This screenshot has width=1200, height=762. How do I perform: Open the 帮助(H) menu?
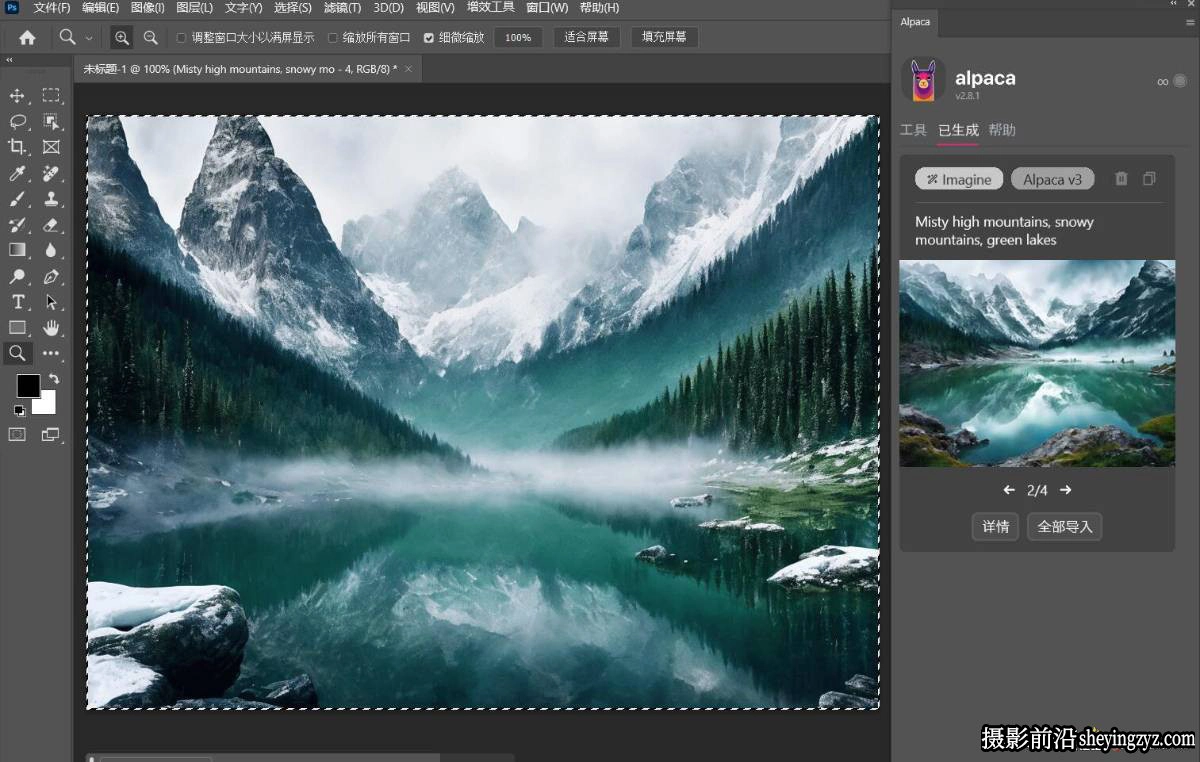tap(598, 8)
